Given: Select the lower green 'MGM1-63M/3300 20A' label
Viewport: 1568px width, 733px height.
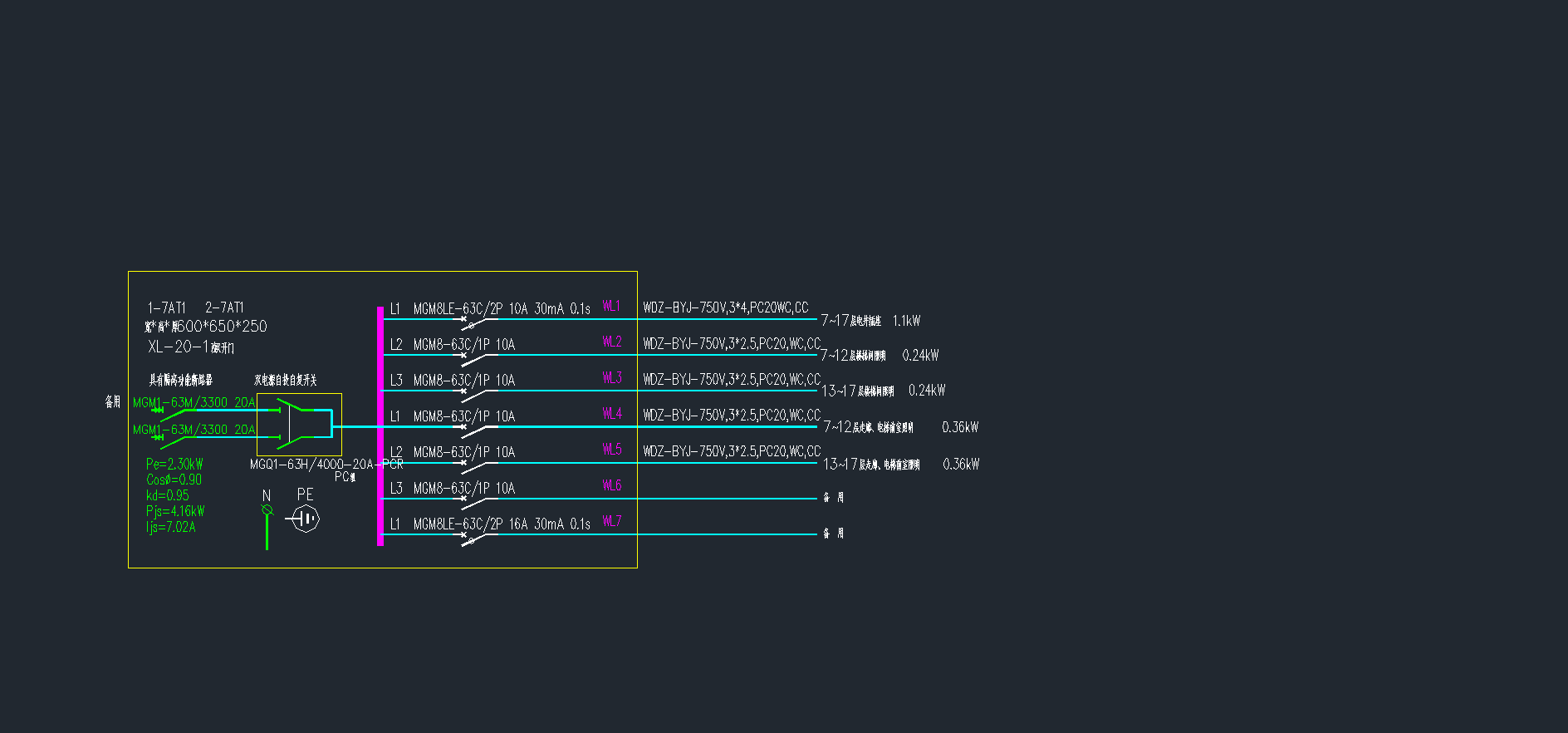Looking at the screenshot, I should pyautogui.click(x=194, y=430).
